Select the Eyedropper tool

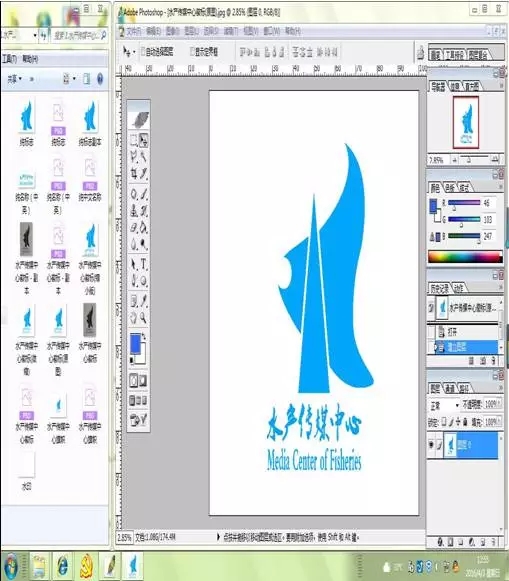144,301
